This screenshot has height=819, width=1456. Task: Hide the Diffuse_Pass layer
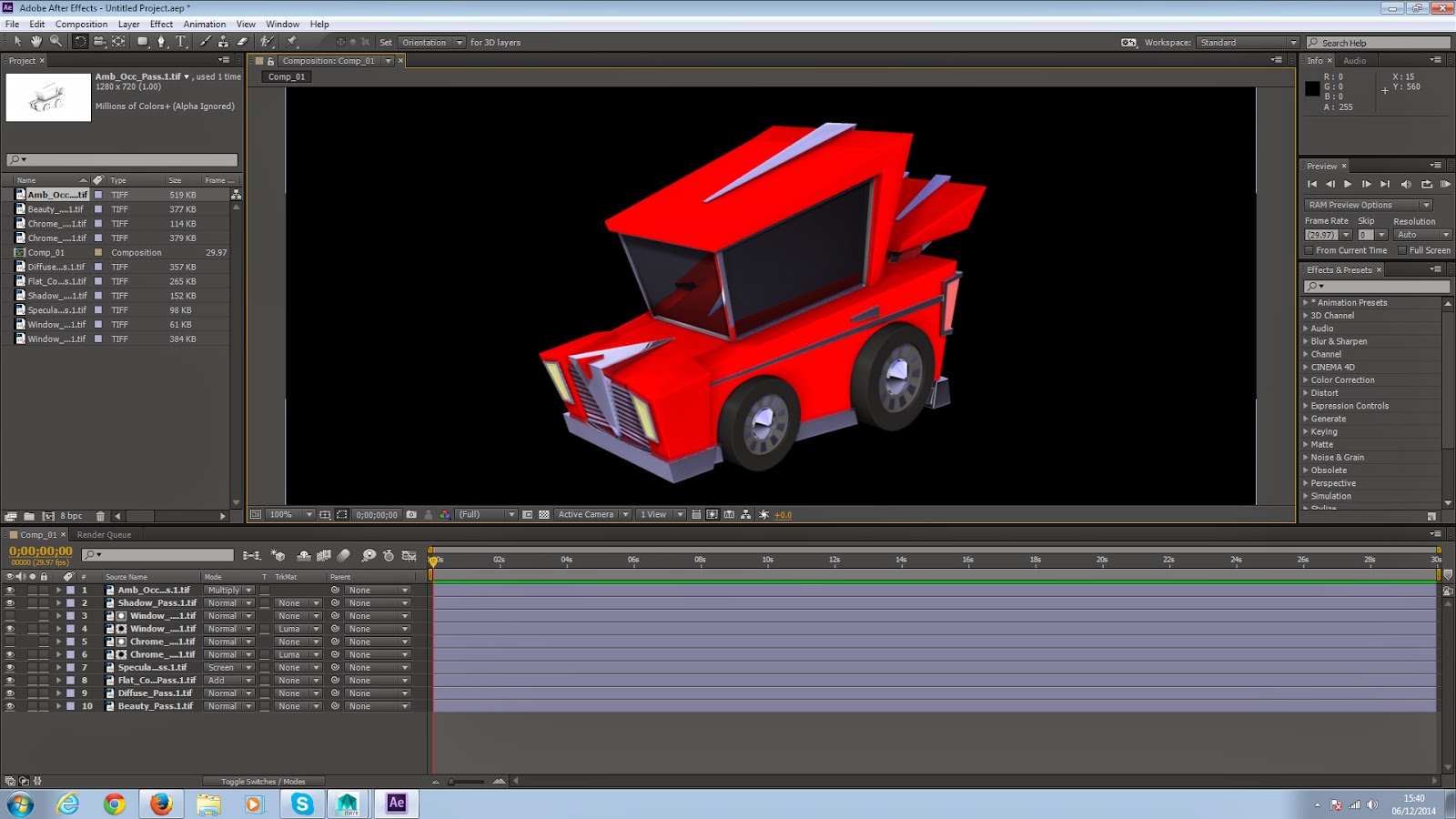(x=10, y=693)
